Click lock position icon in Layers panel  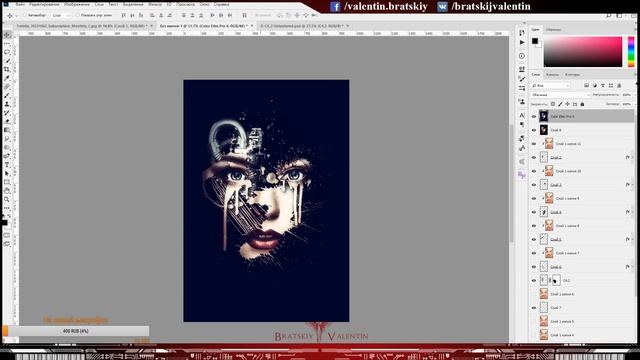tap(567, 104)
